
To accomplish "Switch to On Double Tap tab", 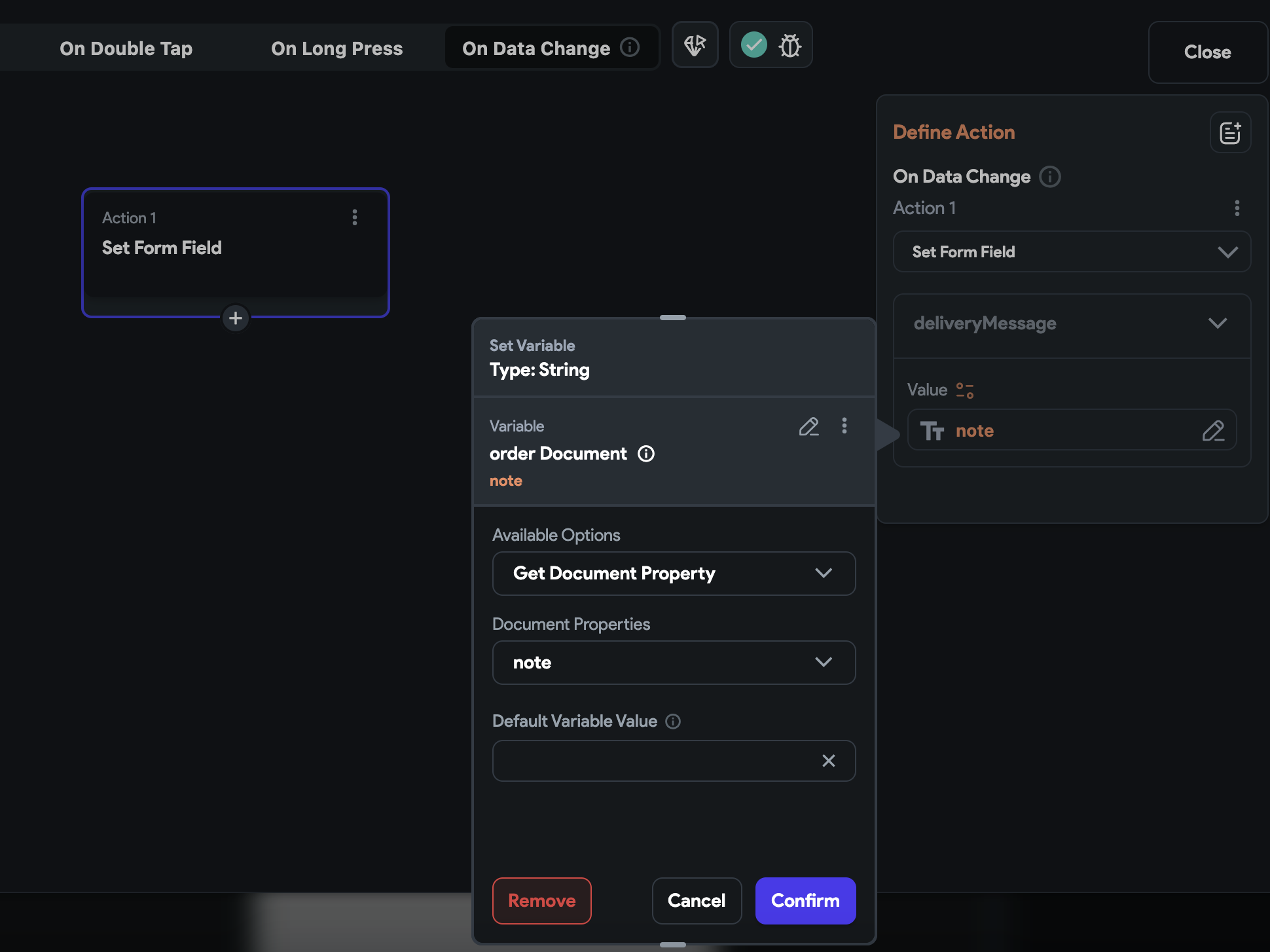I will coord(126,48).
